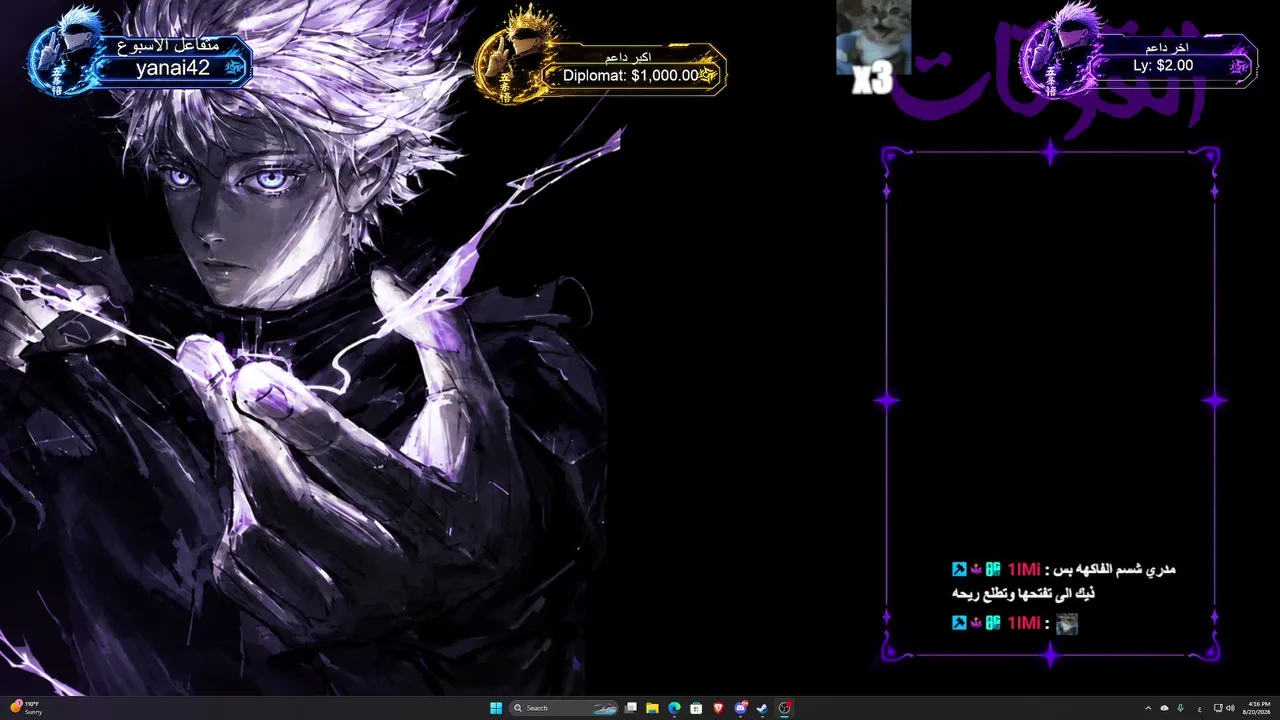Open the weather widget showing Sunny
This screenshot has width=1280, height=720.
26,708
